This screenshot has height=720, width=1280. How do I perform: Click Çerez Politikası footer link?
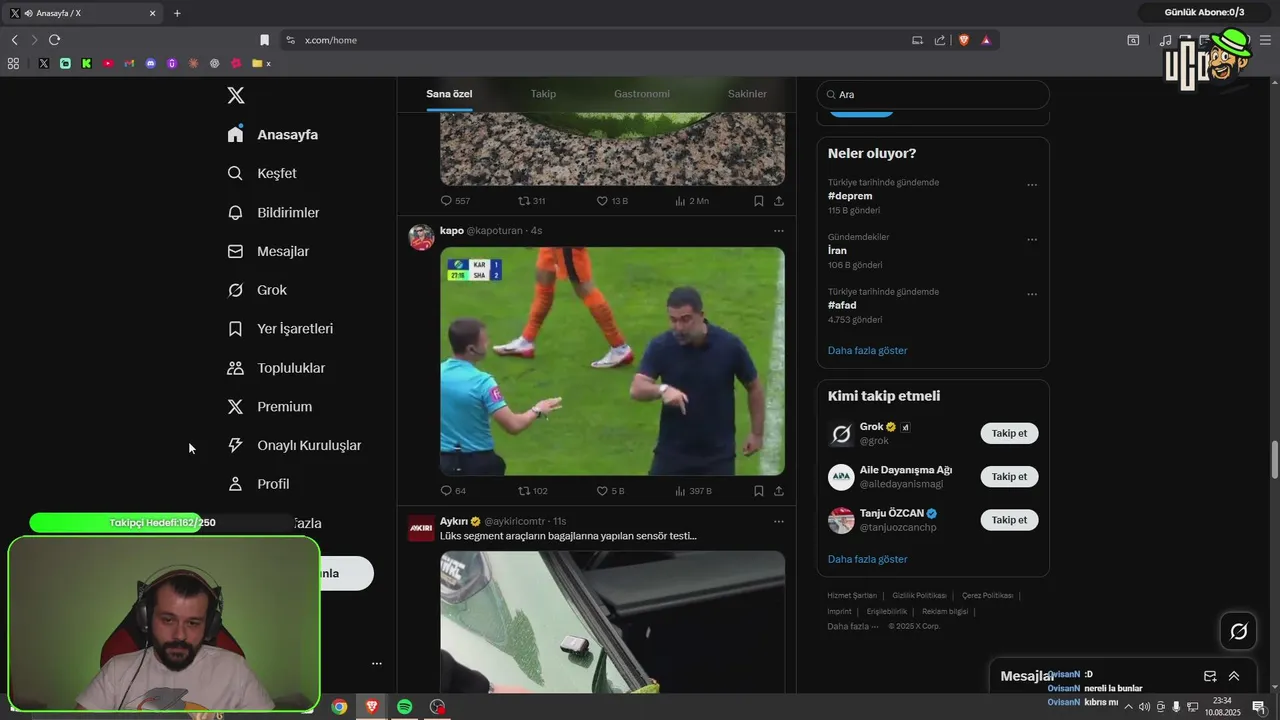[987, 596]
